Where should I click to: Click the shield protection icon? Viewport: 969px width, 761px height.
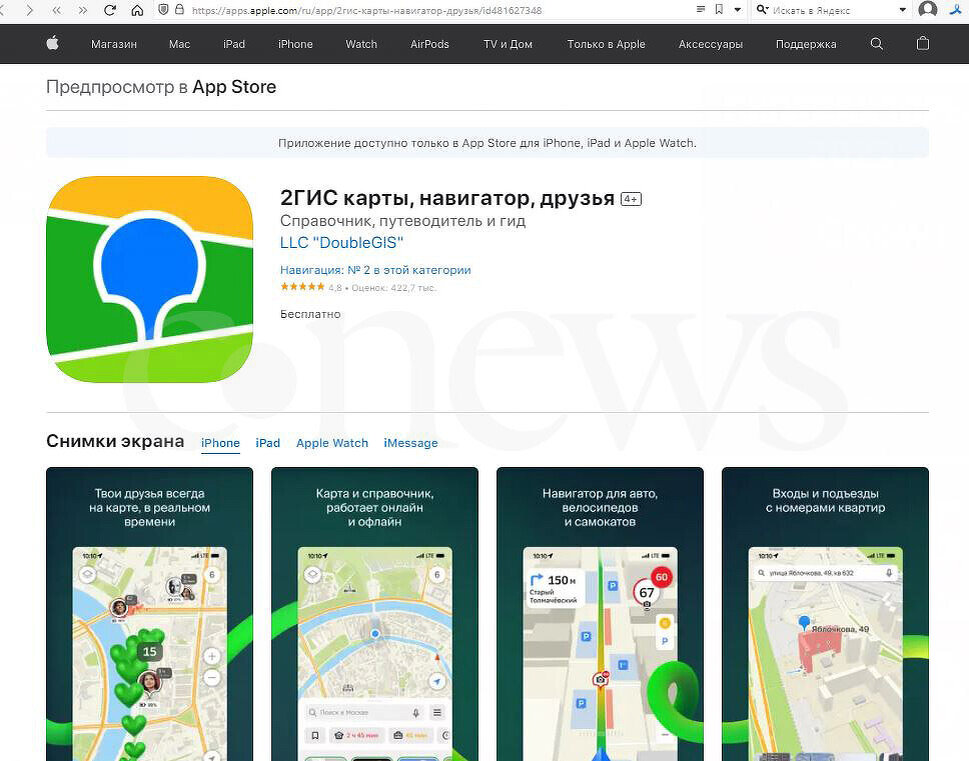(x=163, y=9)
